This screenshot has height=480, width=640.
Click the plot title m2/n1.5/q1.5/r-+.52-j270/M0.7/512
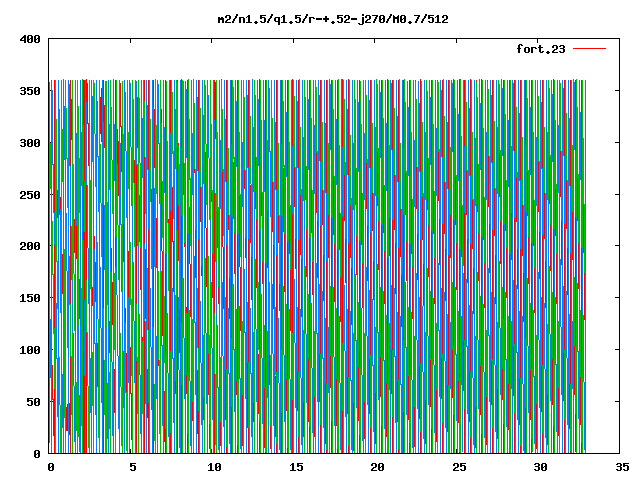pos(333,19)
